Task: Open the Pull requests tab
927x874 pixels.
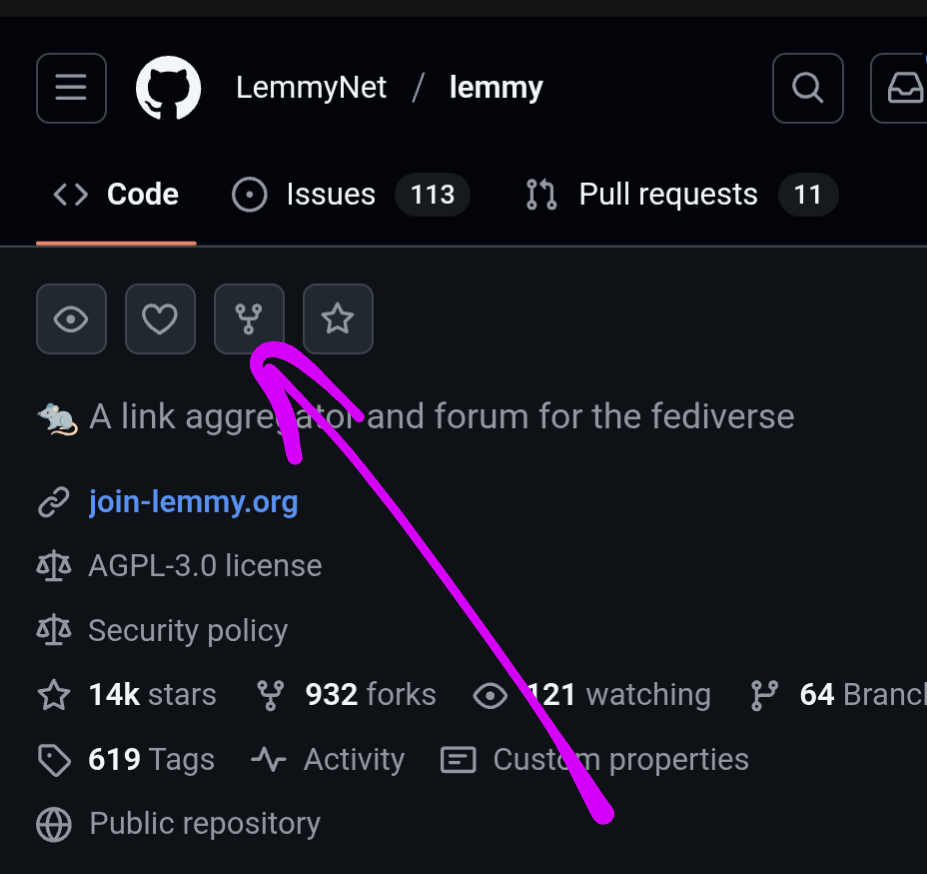Action: (x=681, y=195)
